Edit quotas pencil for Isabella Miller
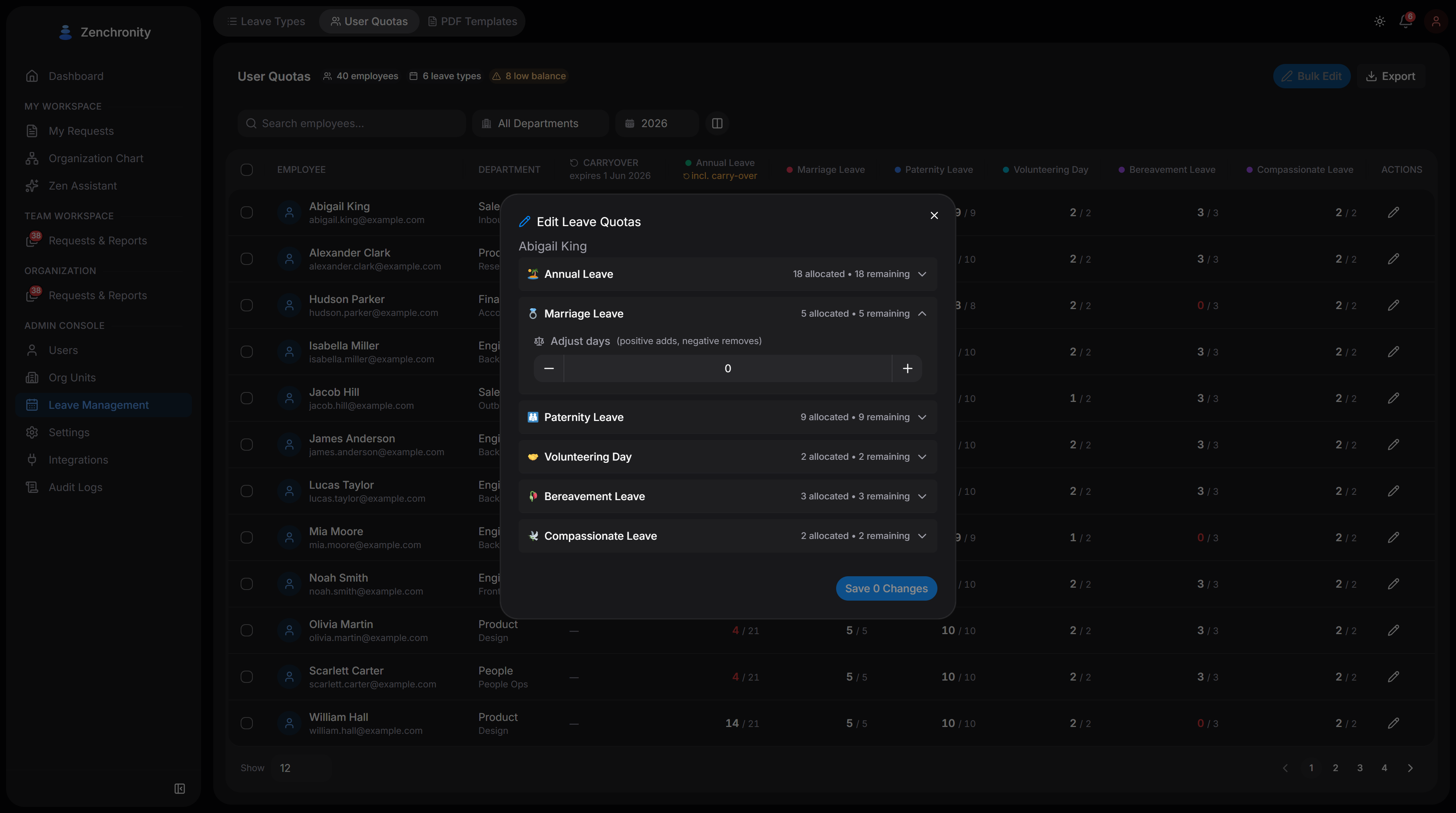The width and height of the screenshot is (1456, 813). pos(1393,351)
